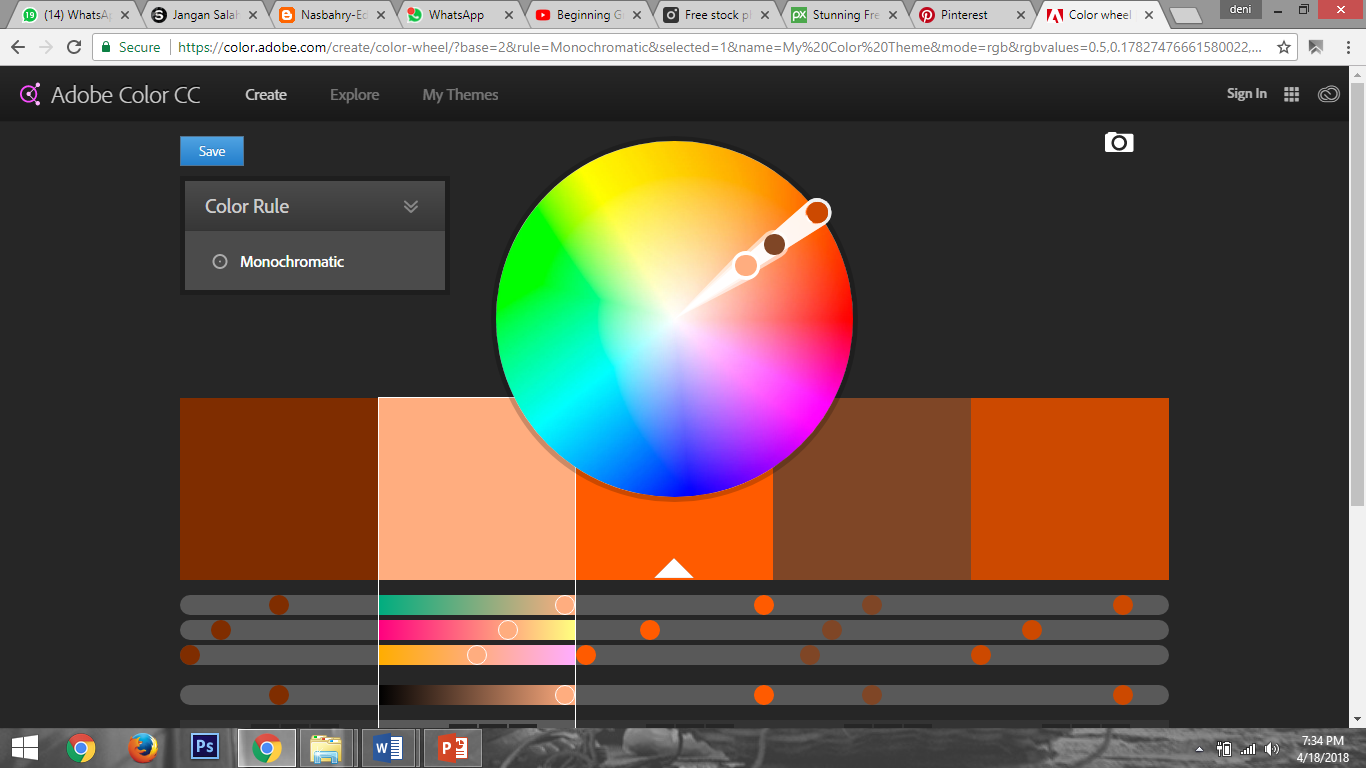Open the Adobe apps grid icon
This screenshot has height=768, width=1366.
(1291, 94)
